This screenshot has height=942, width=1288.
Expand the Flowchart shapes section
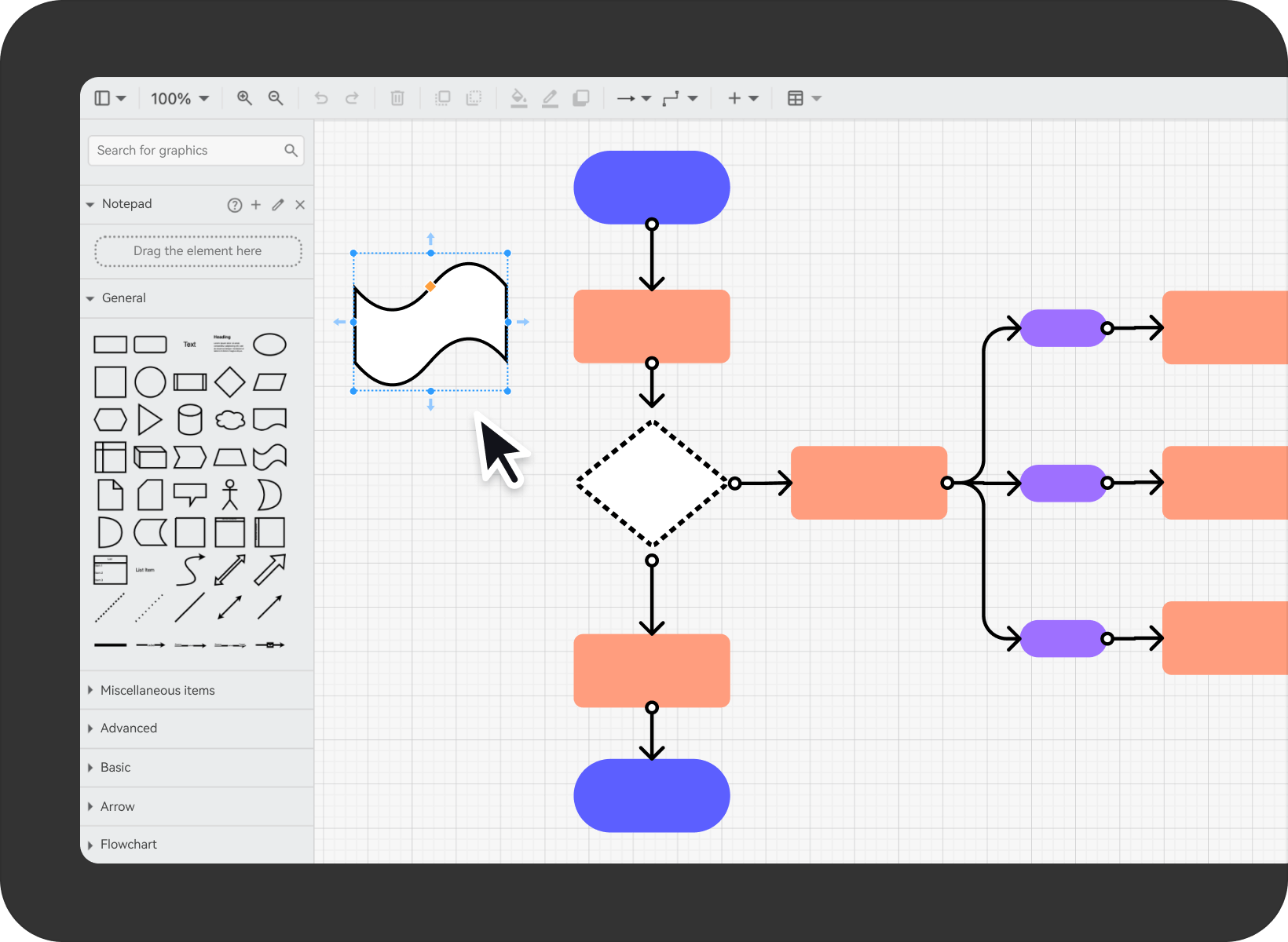pos(129,844)
